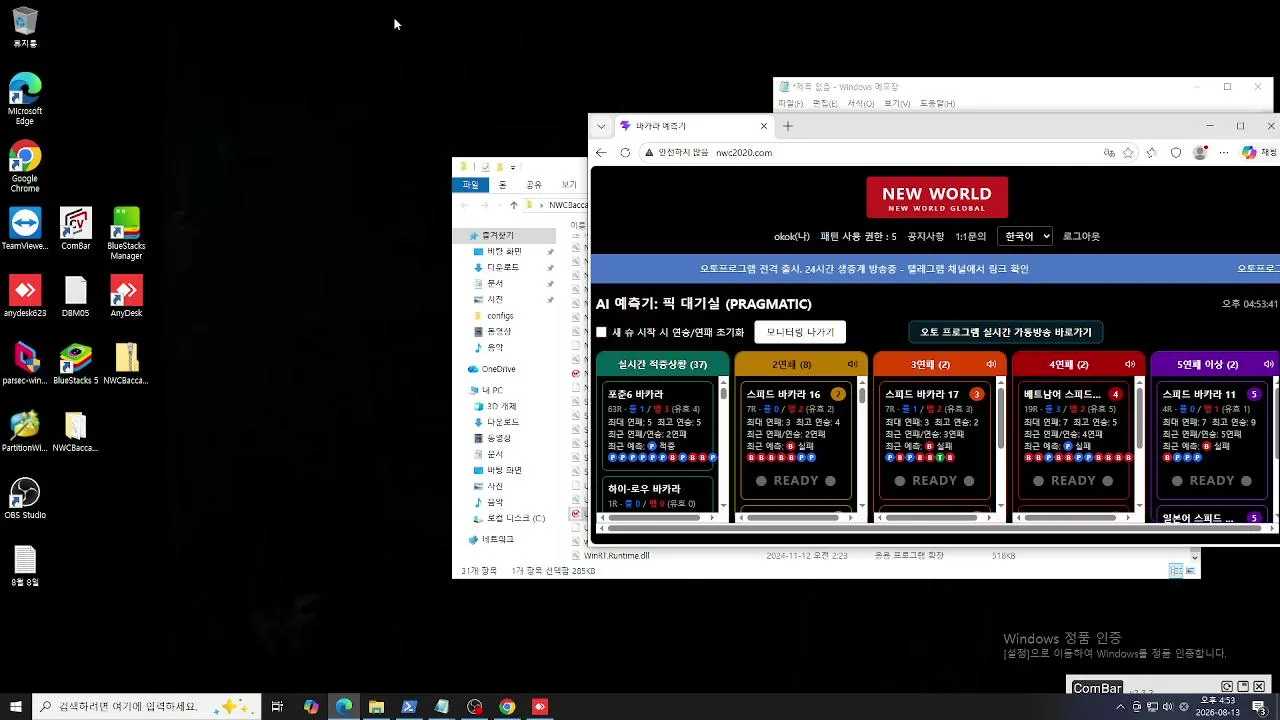
Task: Select the DBM05 file on desktop
Action: (x=76, y=296)
